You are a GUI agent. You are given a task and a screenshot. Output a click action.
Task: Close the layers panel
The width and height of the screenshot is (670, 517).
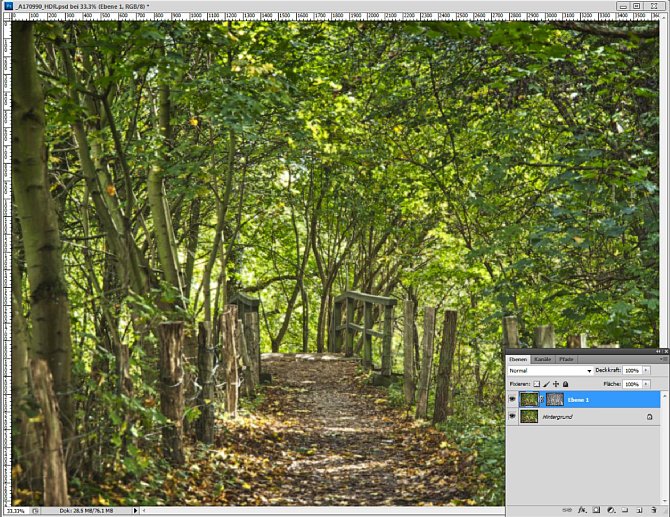[x=666, y=351]
